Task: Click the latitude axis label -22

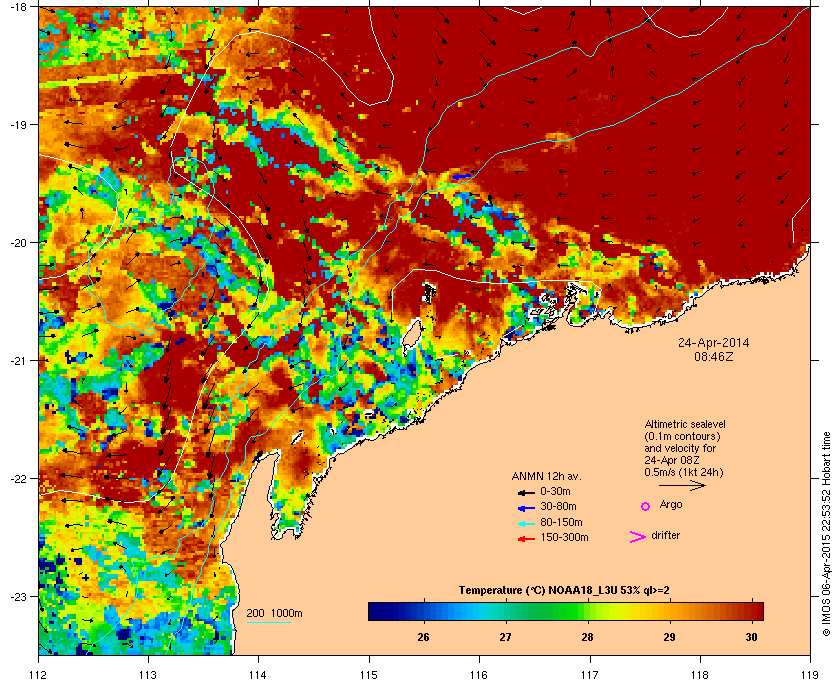Action: click(18, 478)
